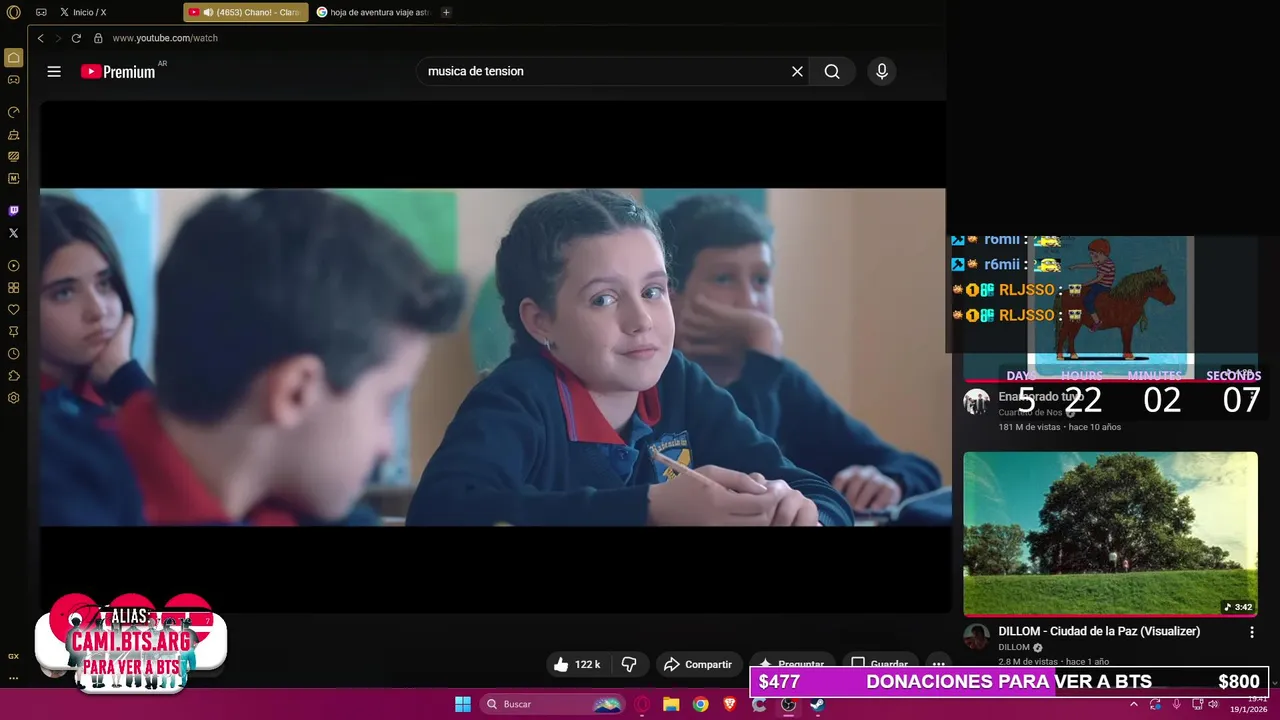Dislike the video
Screen dimensions: 1280x720
(629, 664)
